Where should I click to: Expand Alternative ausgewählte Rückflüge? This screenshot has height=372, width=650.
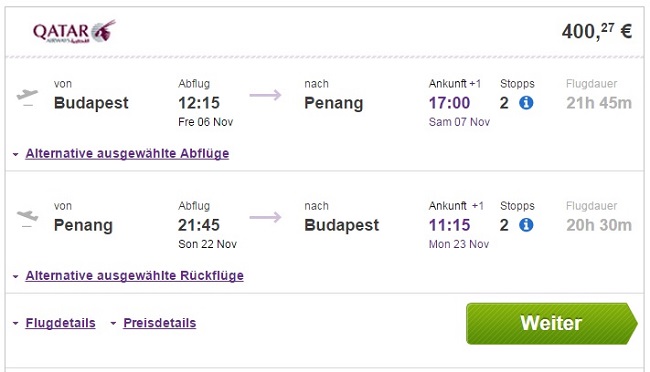(134, 275)
